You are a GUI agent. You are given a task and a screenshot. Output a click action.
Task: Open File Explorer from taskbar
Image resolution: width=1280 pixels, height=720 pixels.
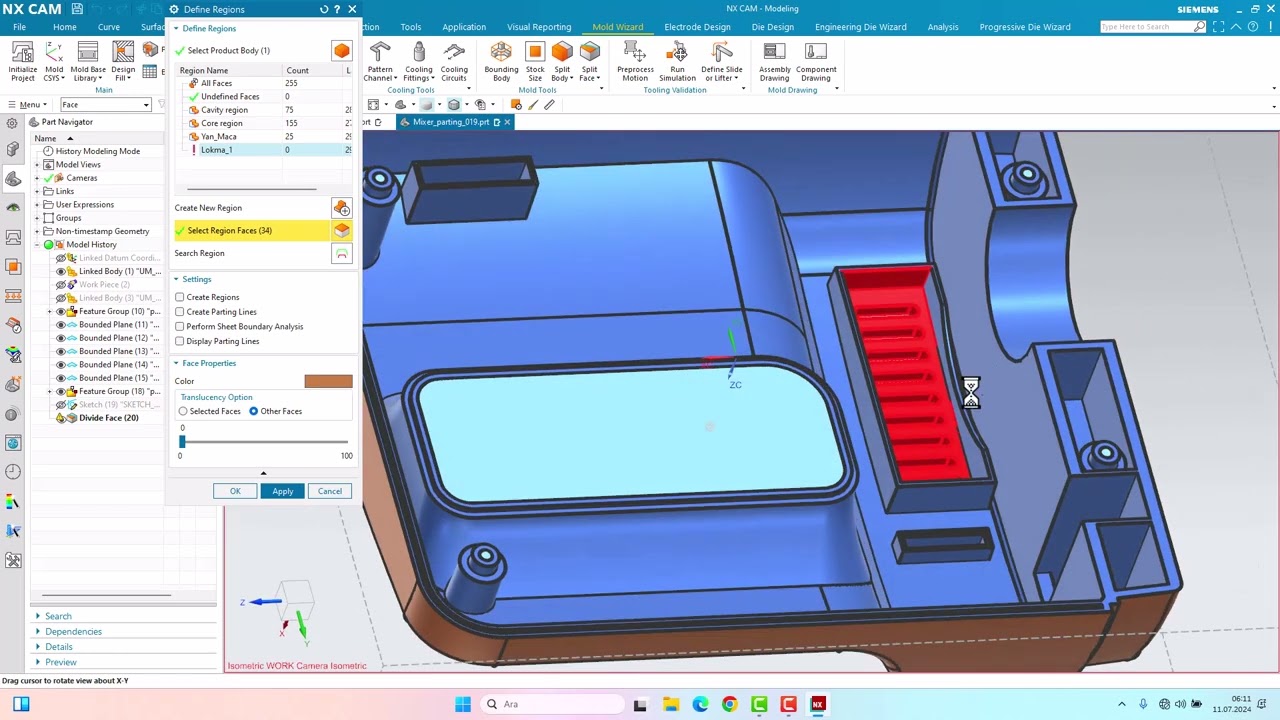[670, 704]
